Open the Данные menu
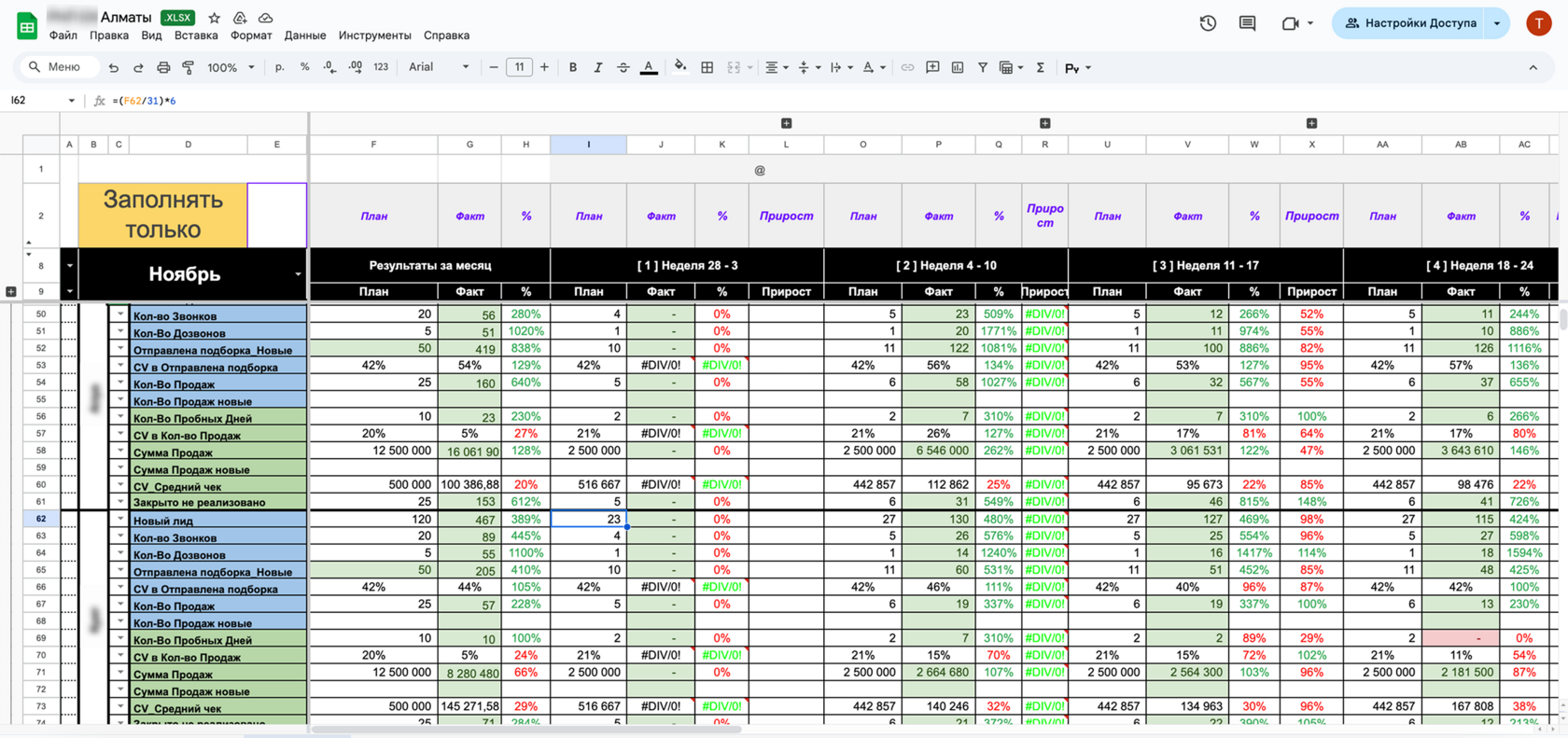Screen dimensions: 1568x738 click(305, 35)
